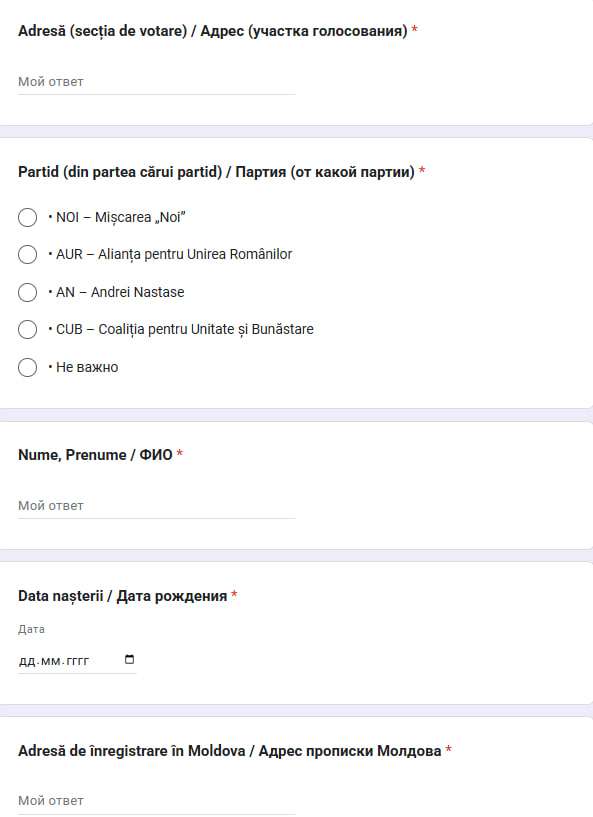Image resolution: width=593 pixels, height=817 pixels.
Task: Click the voting section address answer field
Action: 157,82
